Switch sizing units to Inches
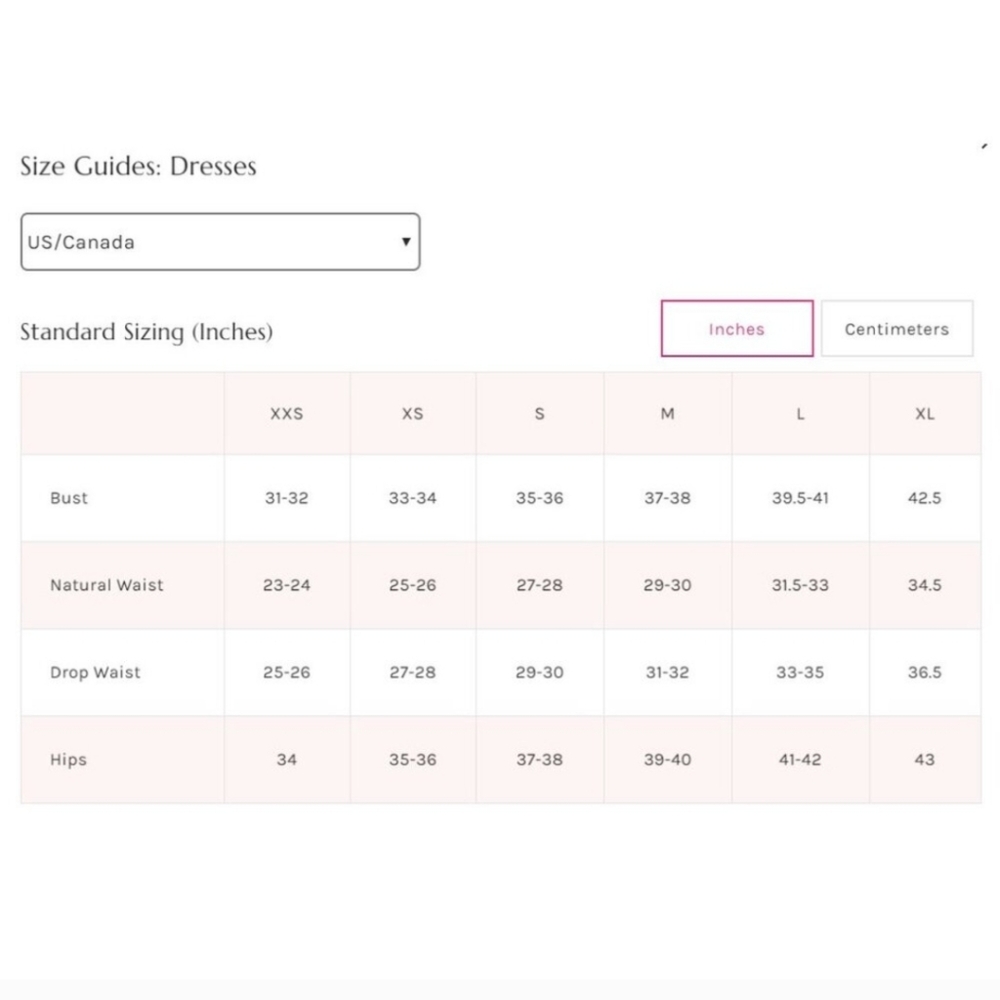Image resolution: width=1000 pixels, height=1000 pixels. pos(737,329)
